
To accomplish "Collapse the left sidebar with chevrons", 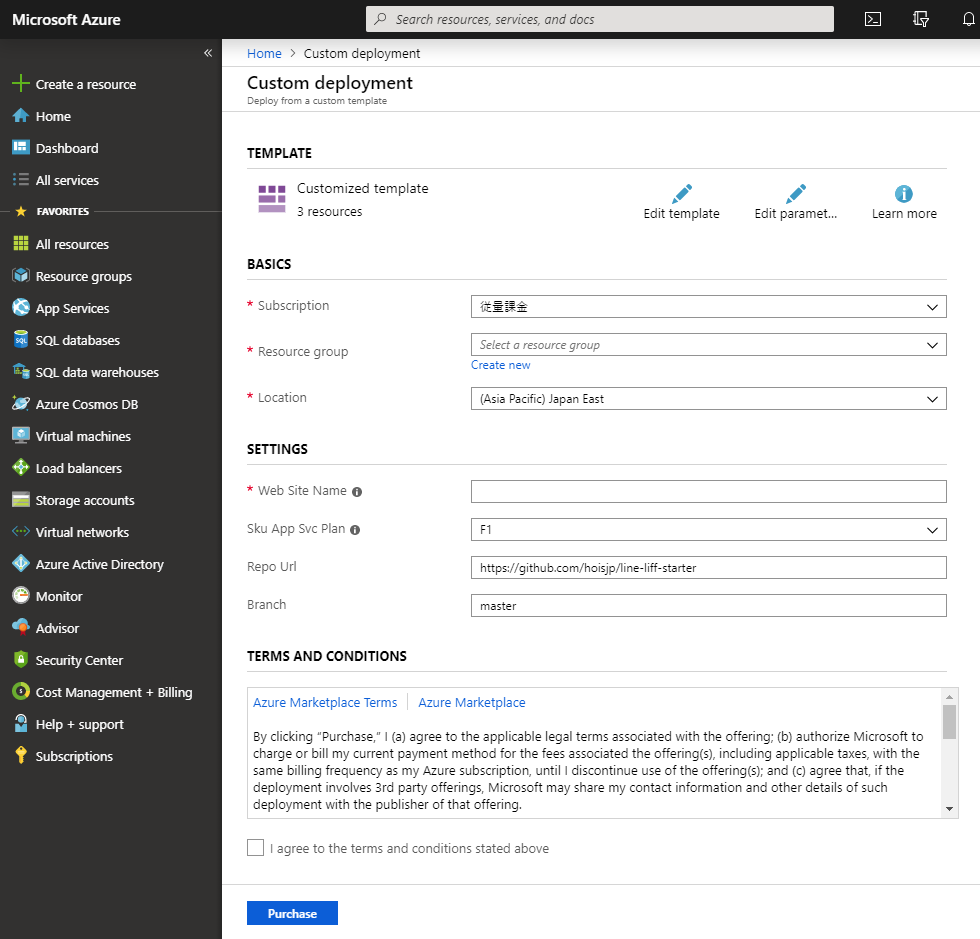I will [x=208, y=53].
